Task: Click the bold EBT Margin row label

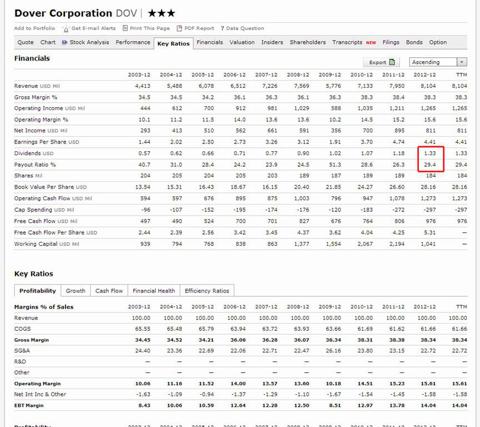Action: (29, 405)
